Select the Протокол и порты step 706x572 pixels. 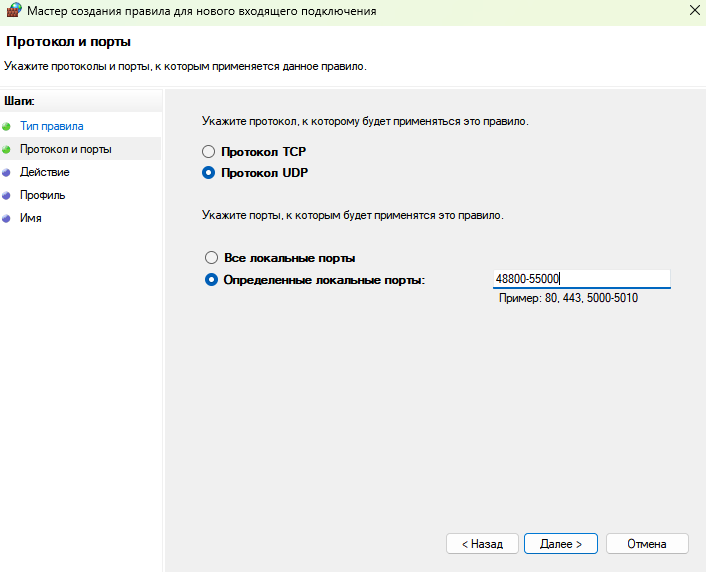tap(66, 149)
